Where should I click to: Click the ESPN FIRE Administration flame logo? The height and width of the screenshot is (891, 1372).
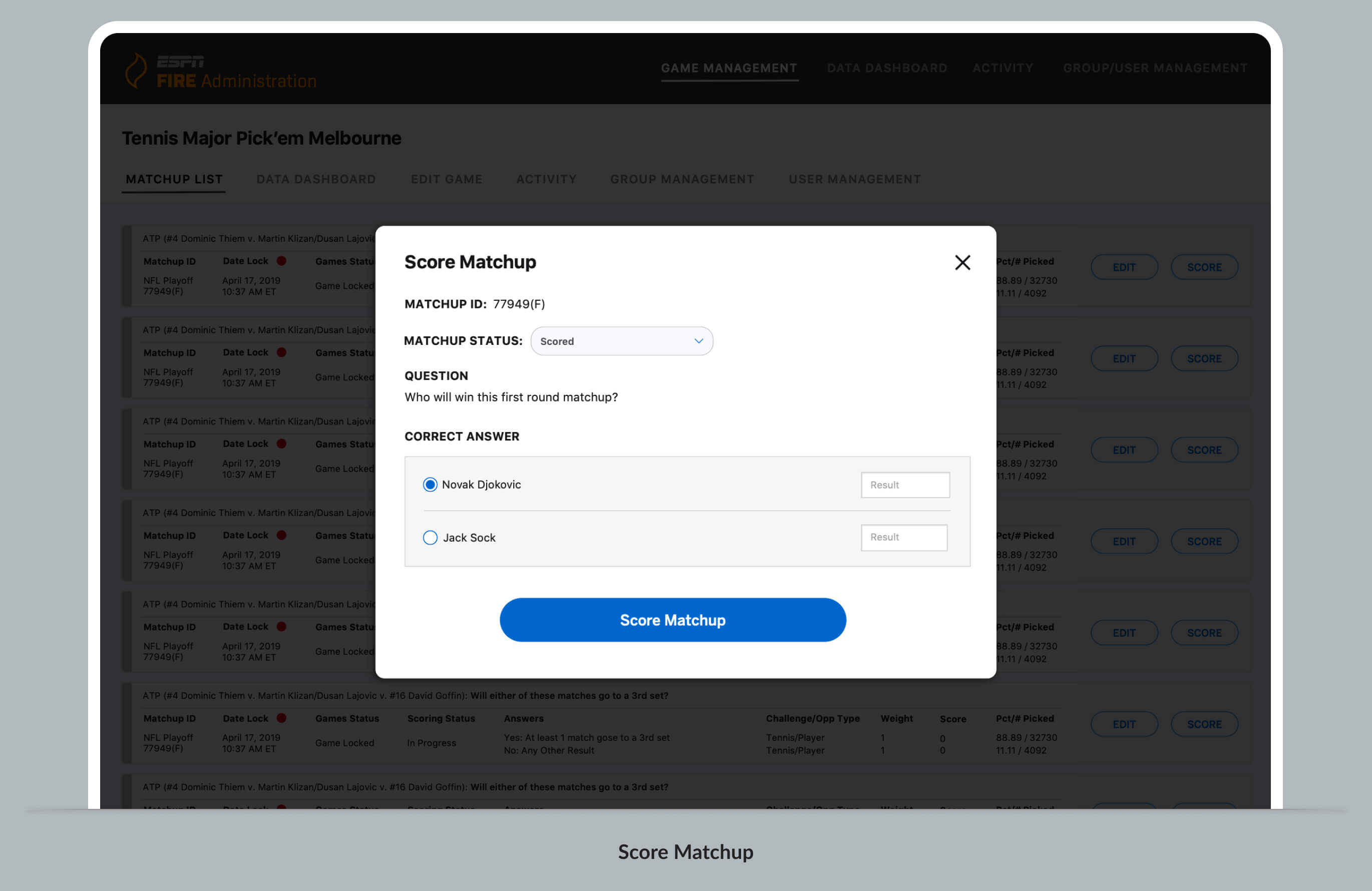137,71
